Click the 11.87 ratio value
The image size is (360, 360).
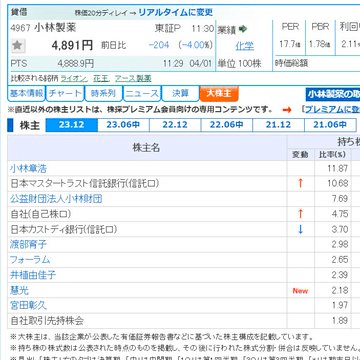coord(338,168)
